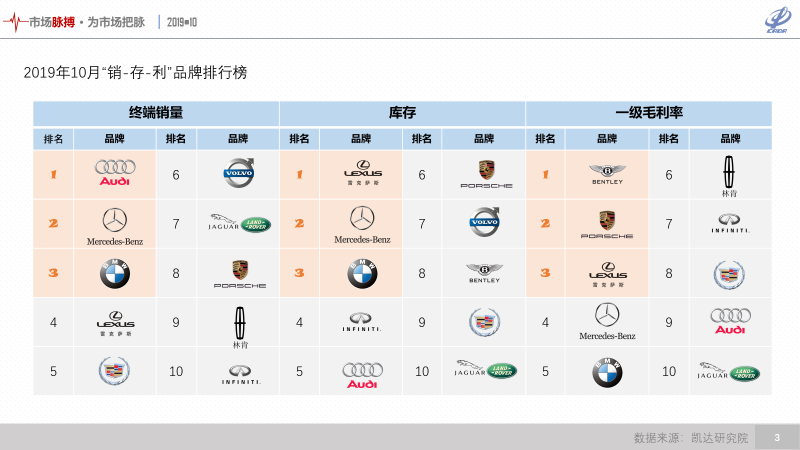
Task: Select the 终端销量 column header
Action: point(156,113)
